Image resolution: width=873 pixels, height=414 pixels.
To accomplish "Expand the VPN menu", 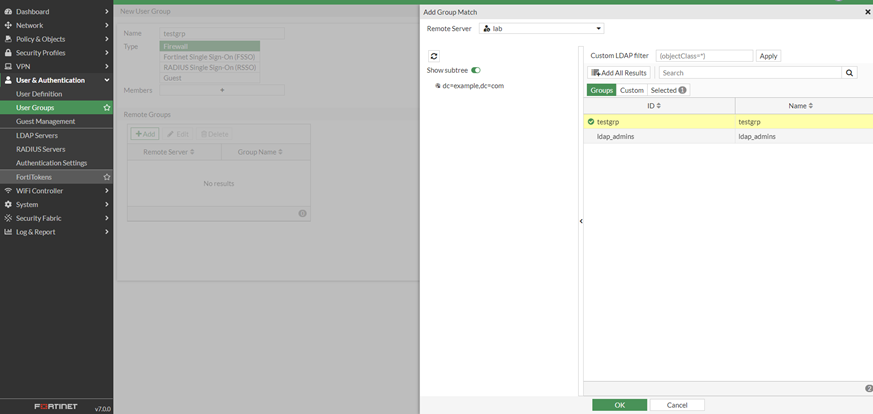I will coord(106,67).
